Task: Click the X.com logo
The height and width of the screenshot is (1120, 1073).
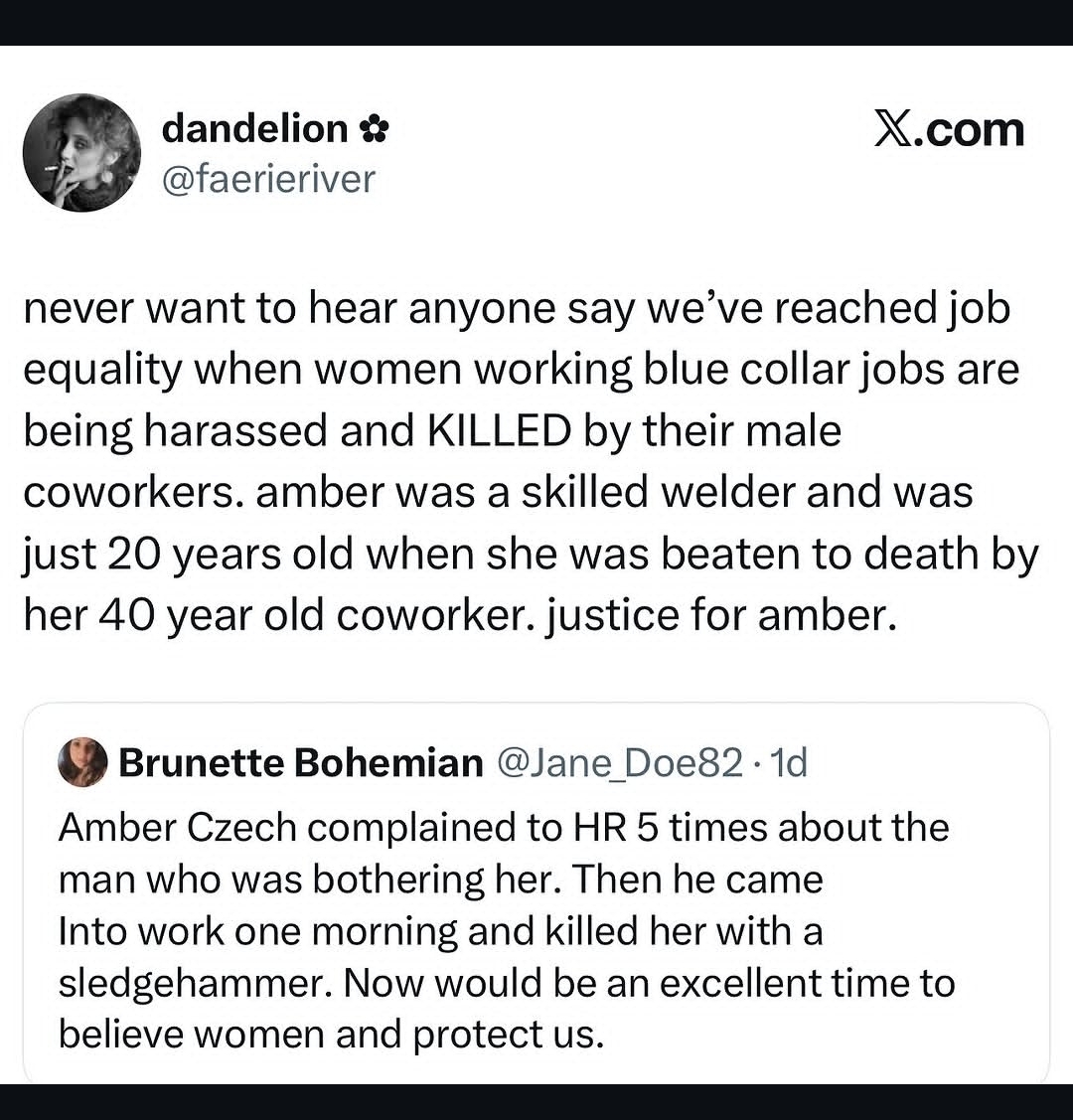Action: click(948, 129)
